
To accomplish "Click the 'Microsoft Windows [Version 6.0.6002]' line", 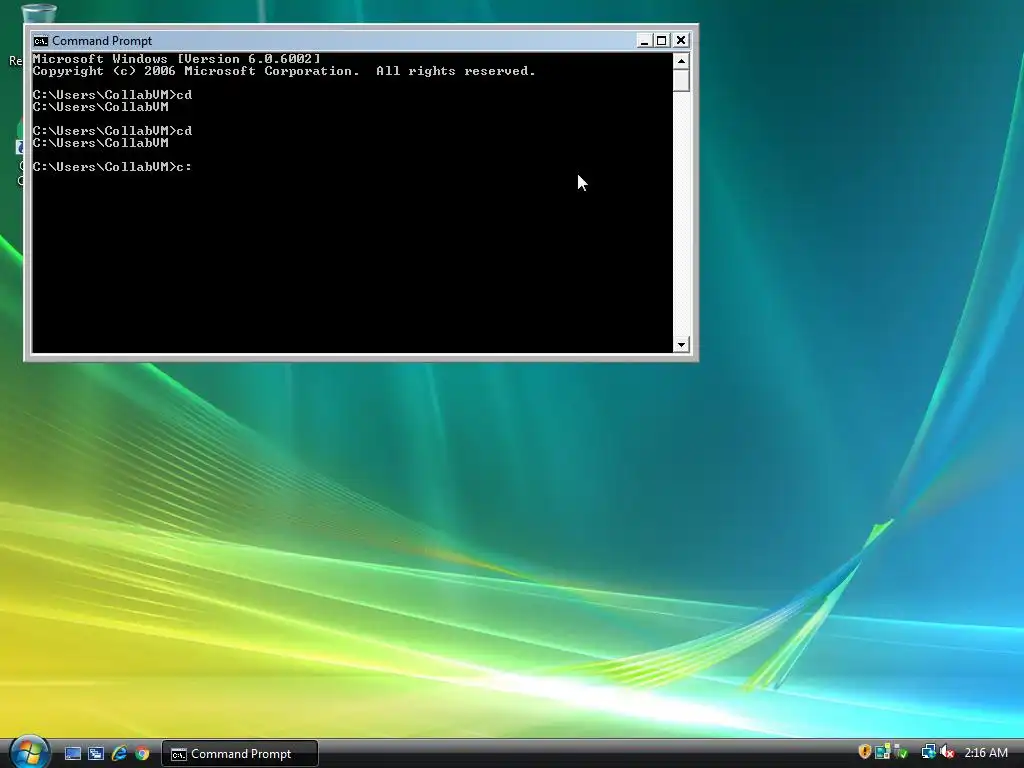I will coord(176,59).
